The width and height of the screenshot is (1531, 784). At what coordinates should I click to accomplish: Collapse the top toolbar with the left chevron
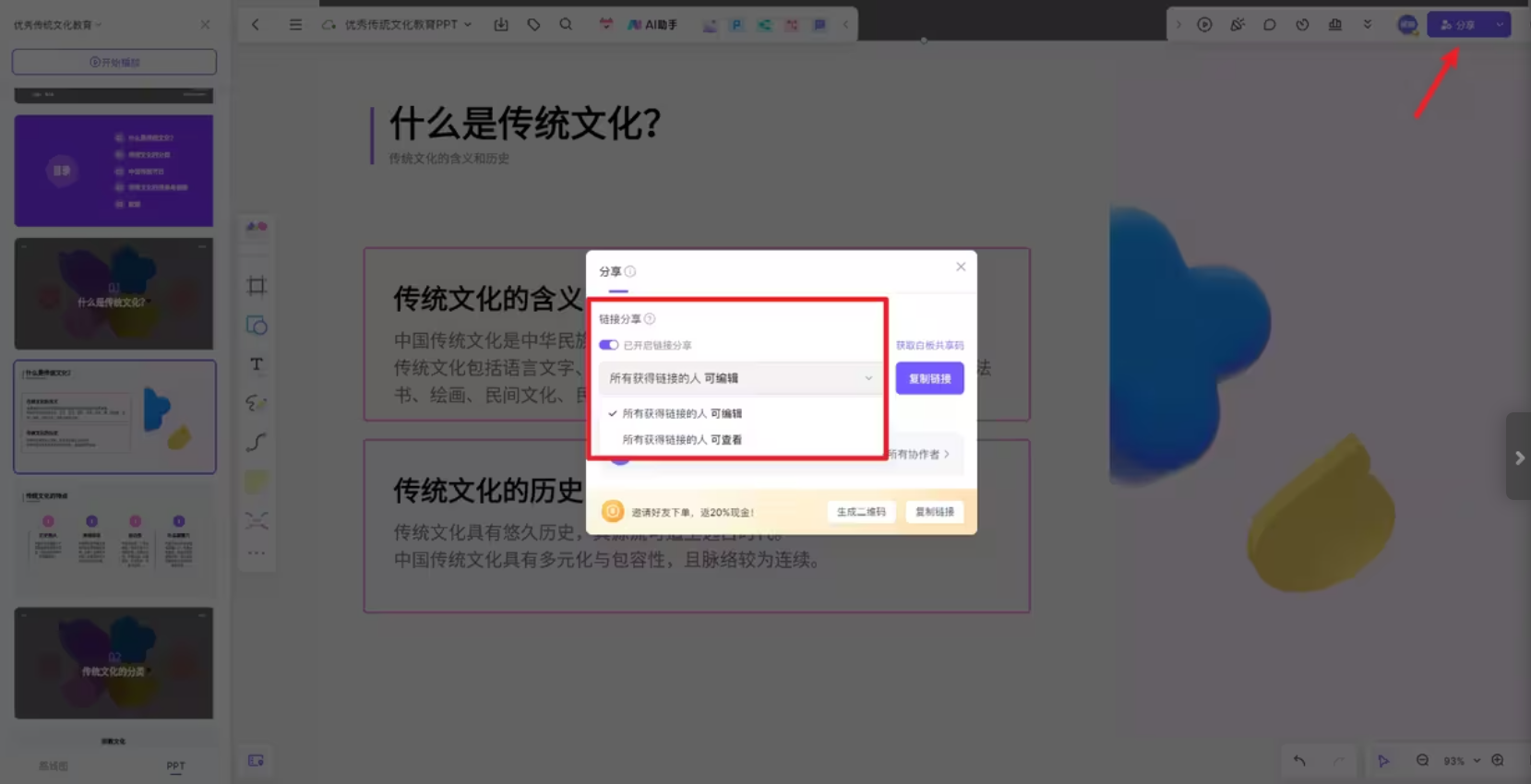tap(845, 25)
